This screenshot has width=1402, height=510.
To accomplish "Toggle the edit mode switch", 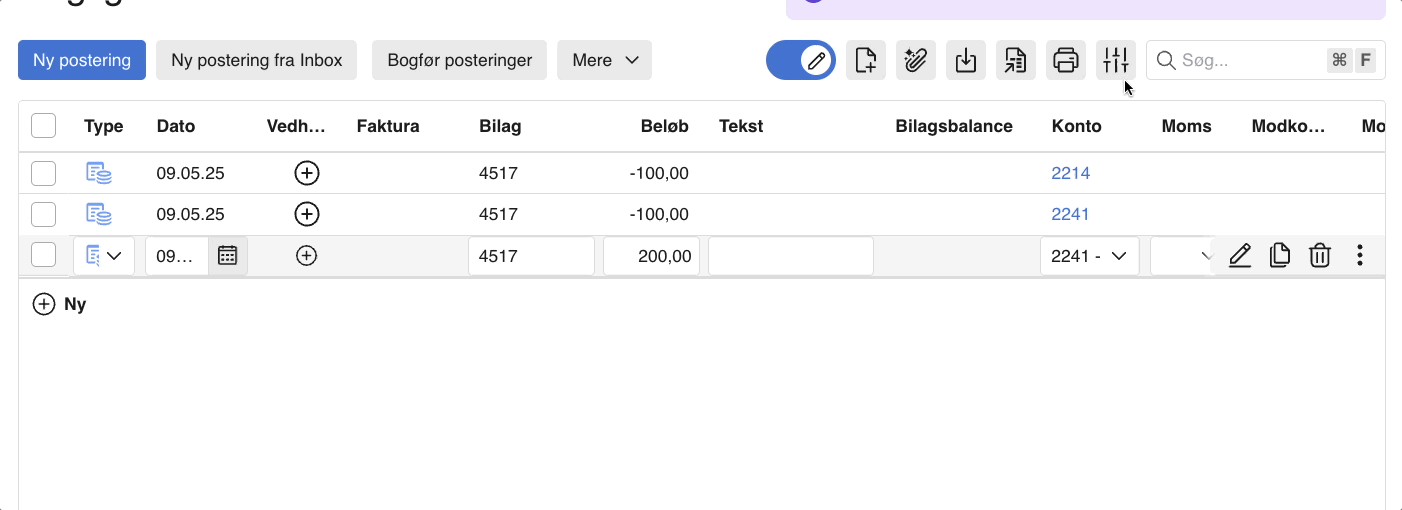I will pos(801,60).
